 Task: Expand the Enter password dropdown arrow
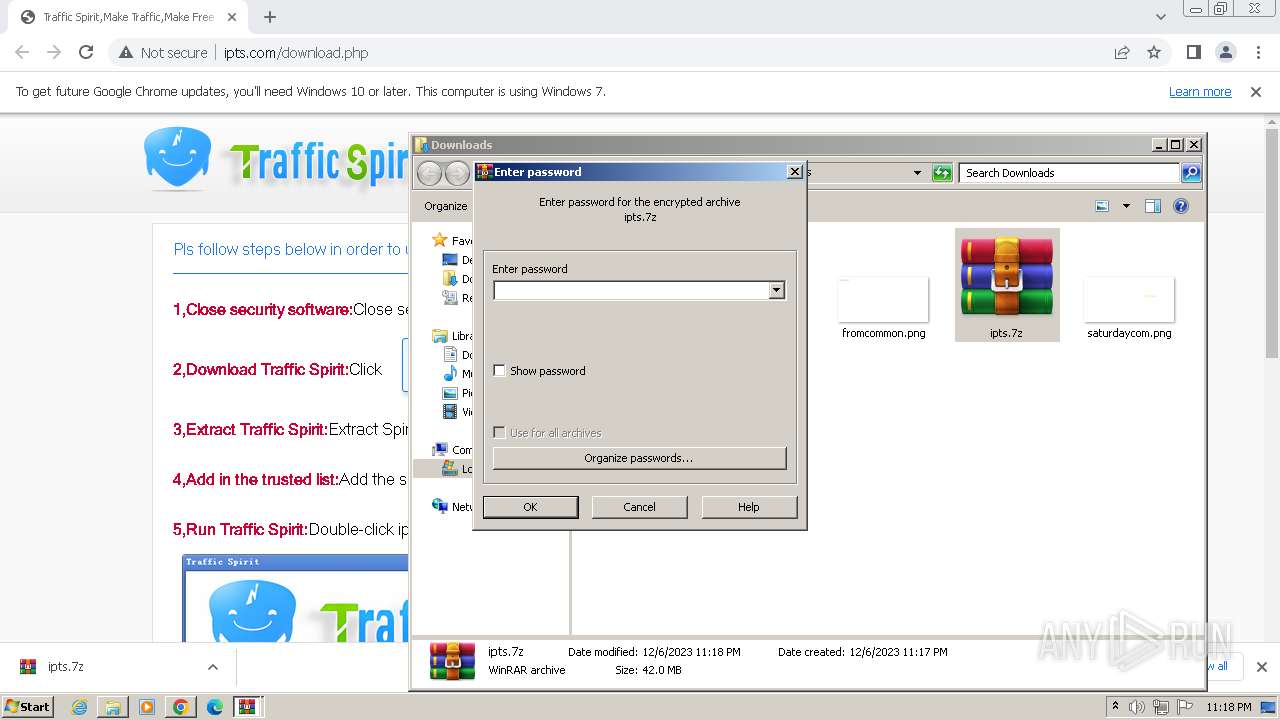(776, 290)
